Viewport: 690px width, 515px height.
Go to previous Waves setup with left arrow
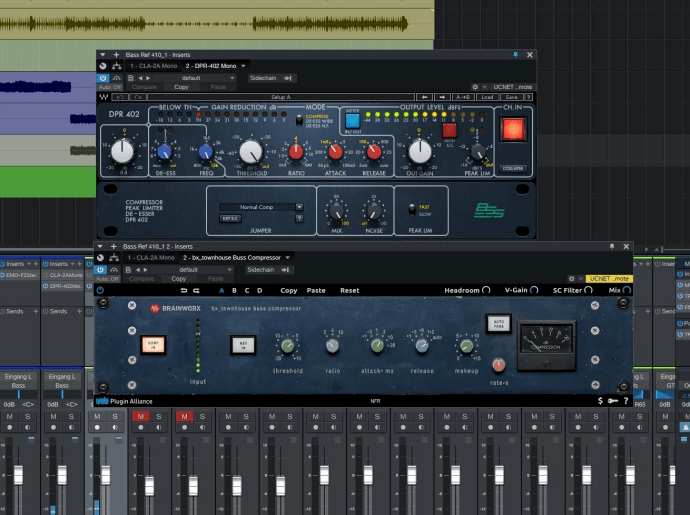[424, 97]
